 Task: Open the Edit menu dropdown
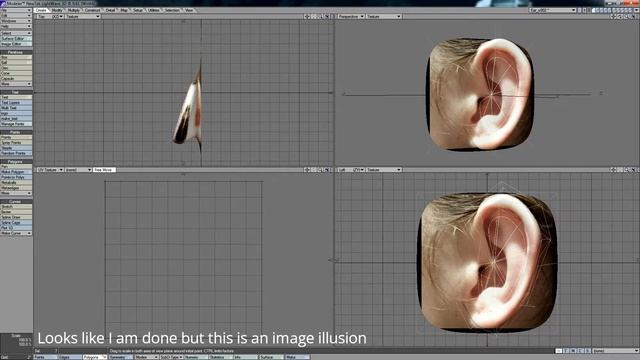[x=16, y=16]
